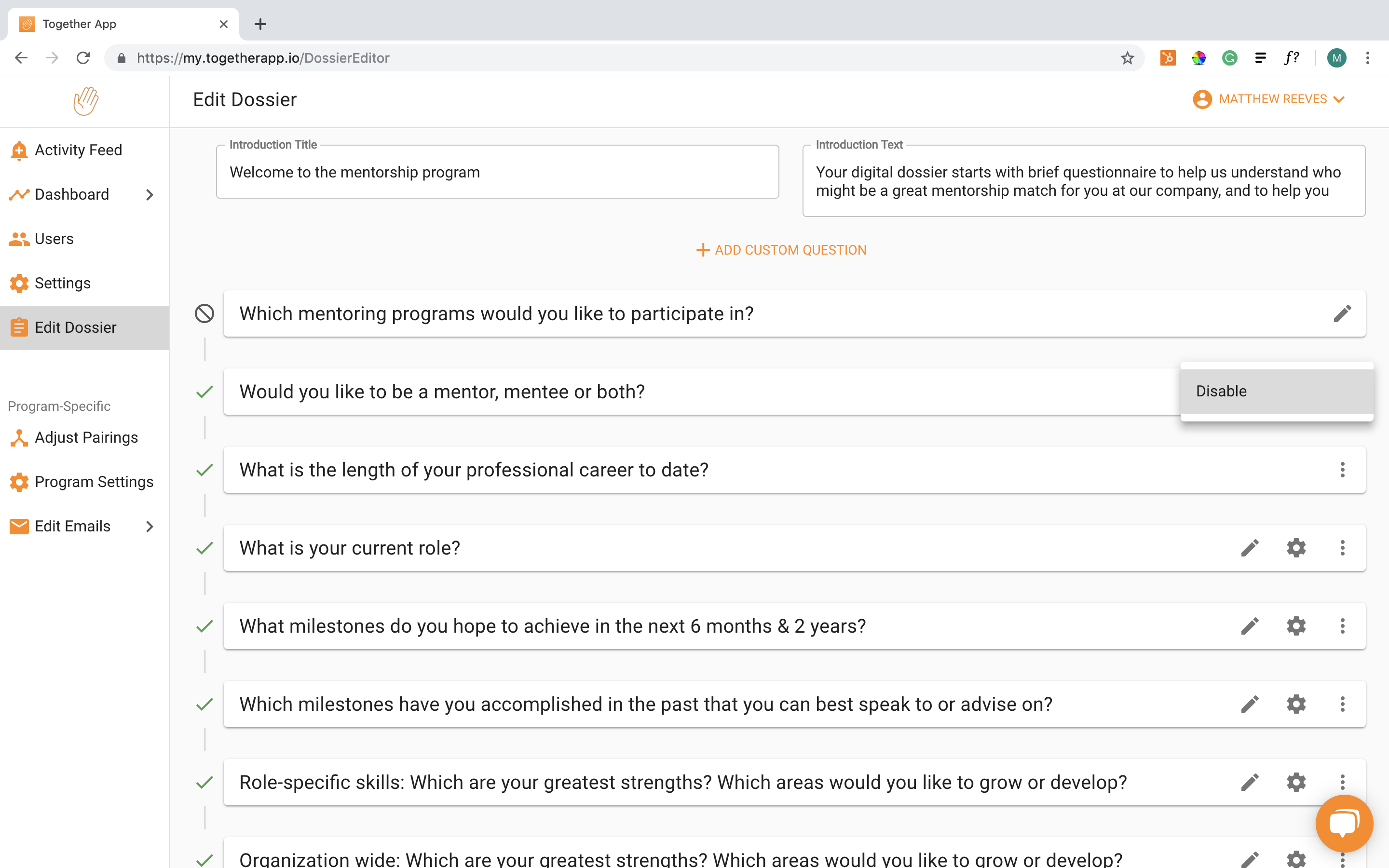The width and height of the screenshot is (1389, 868).
Task: Click pencil on accomplished milestones question
Action: pos(1250,704)
